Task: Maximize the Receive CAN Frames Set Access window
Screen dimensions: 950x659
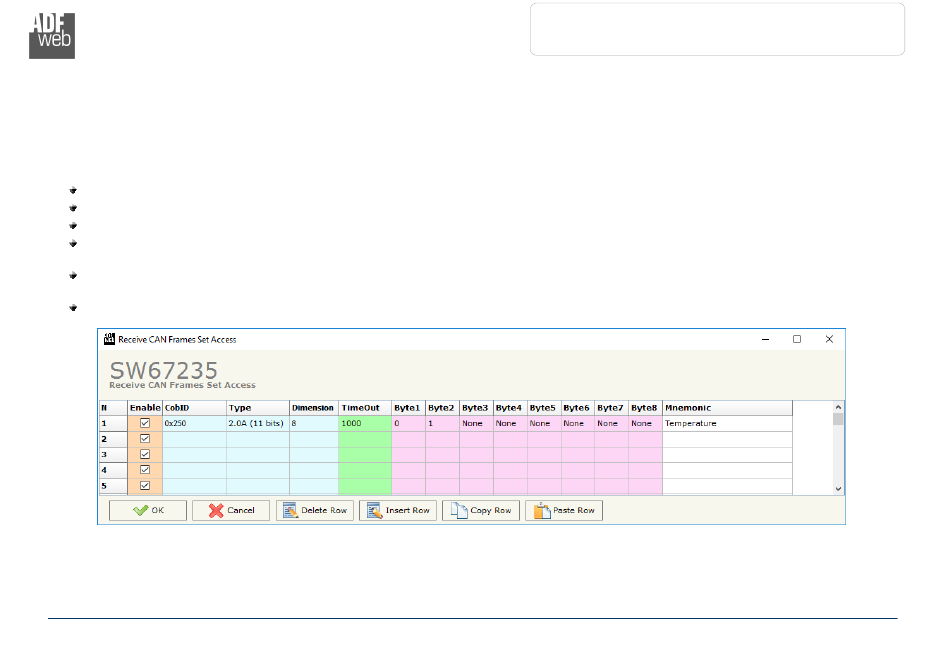Action: [x=797, y=339]
